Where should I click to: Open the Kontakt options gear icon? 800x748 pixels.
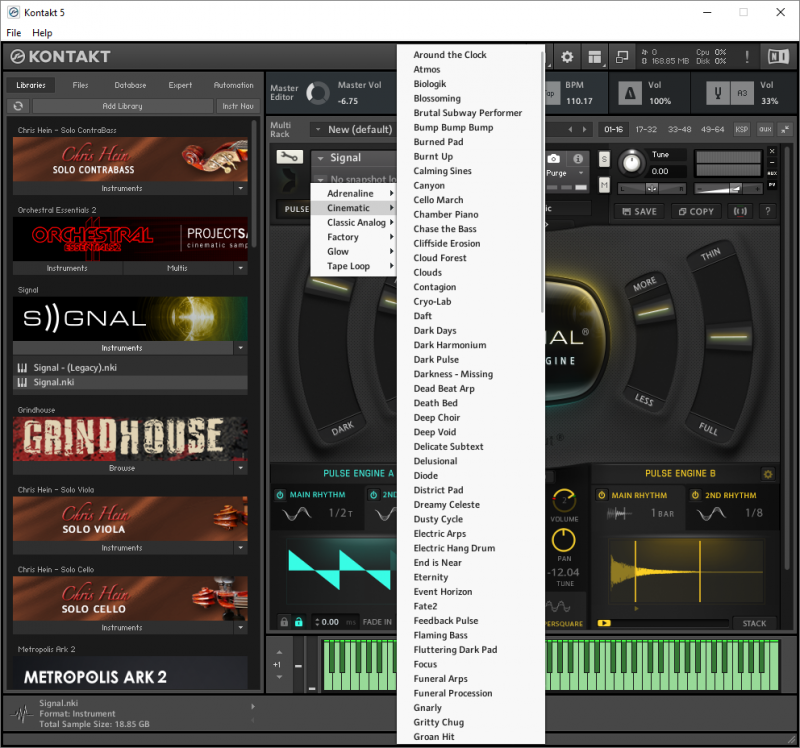tap(568, 57)
